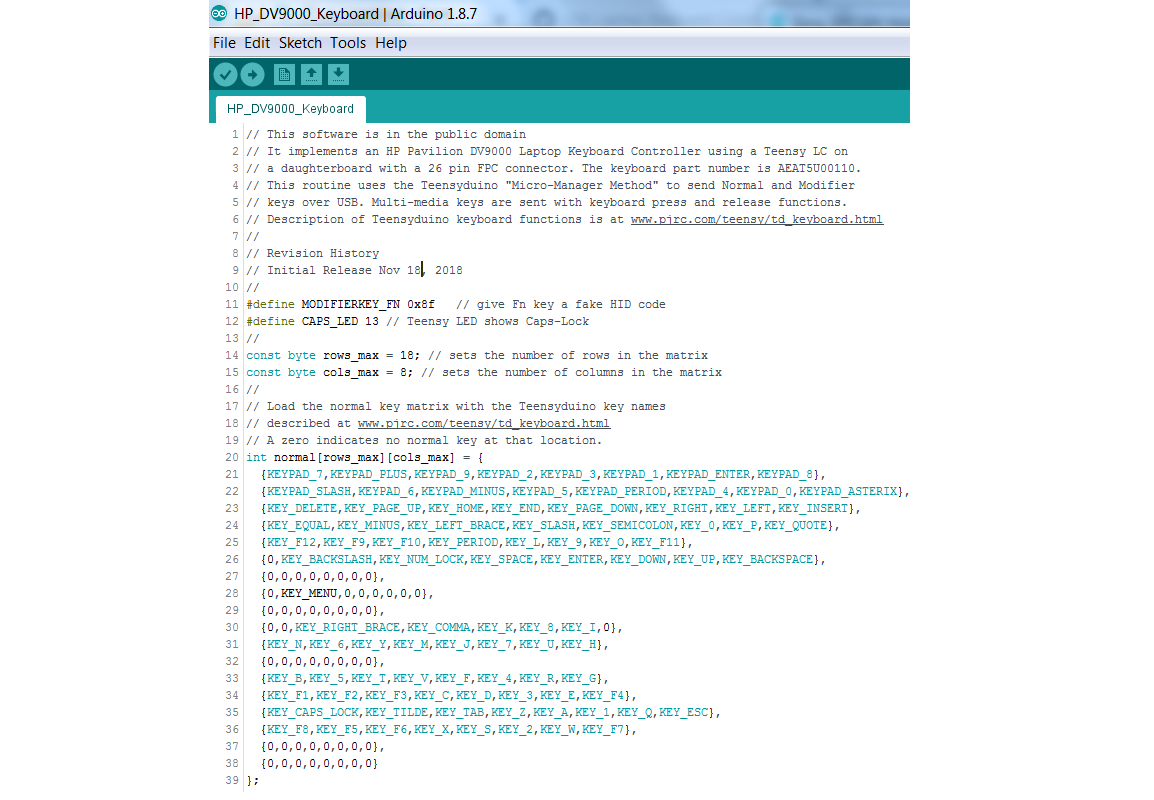Click KEY_RIGHT_BRACE on line 30
The image size is (1154, 800).
[347, 627]
